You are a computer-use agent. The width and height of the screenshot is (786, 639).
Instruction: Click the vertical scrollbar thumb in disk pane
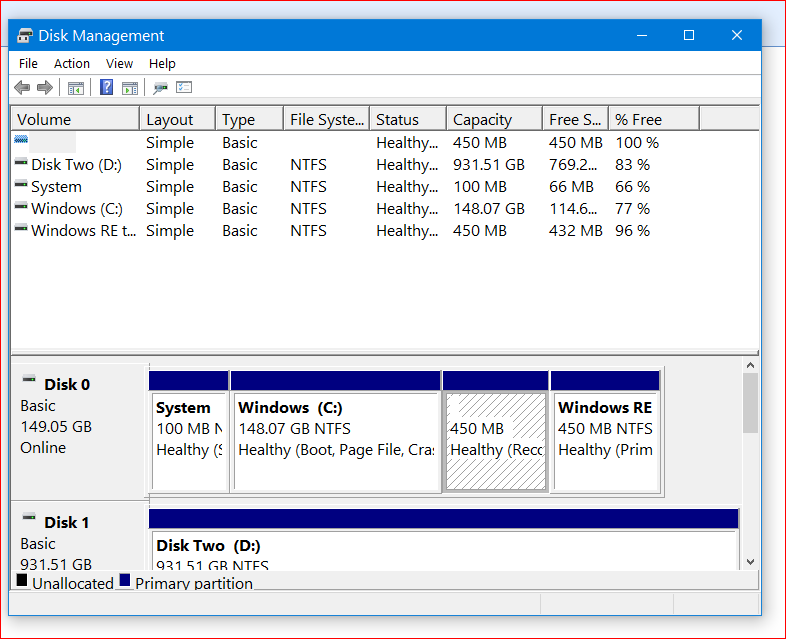750,403
